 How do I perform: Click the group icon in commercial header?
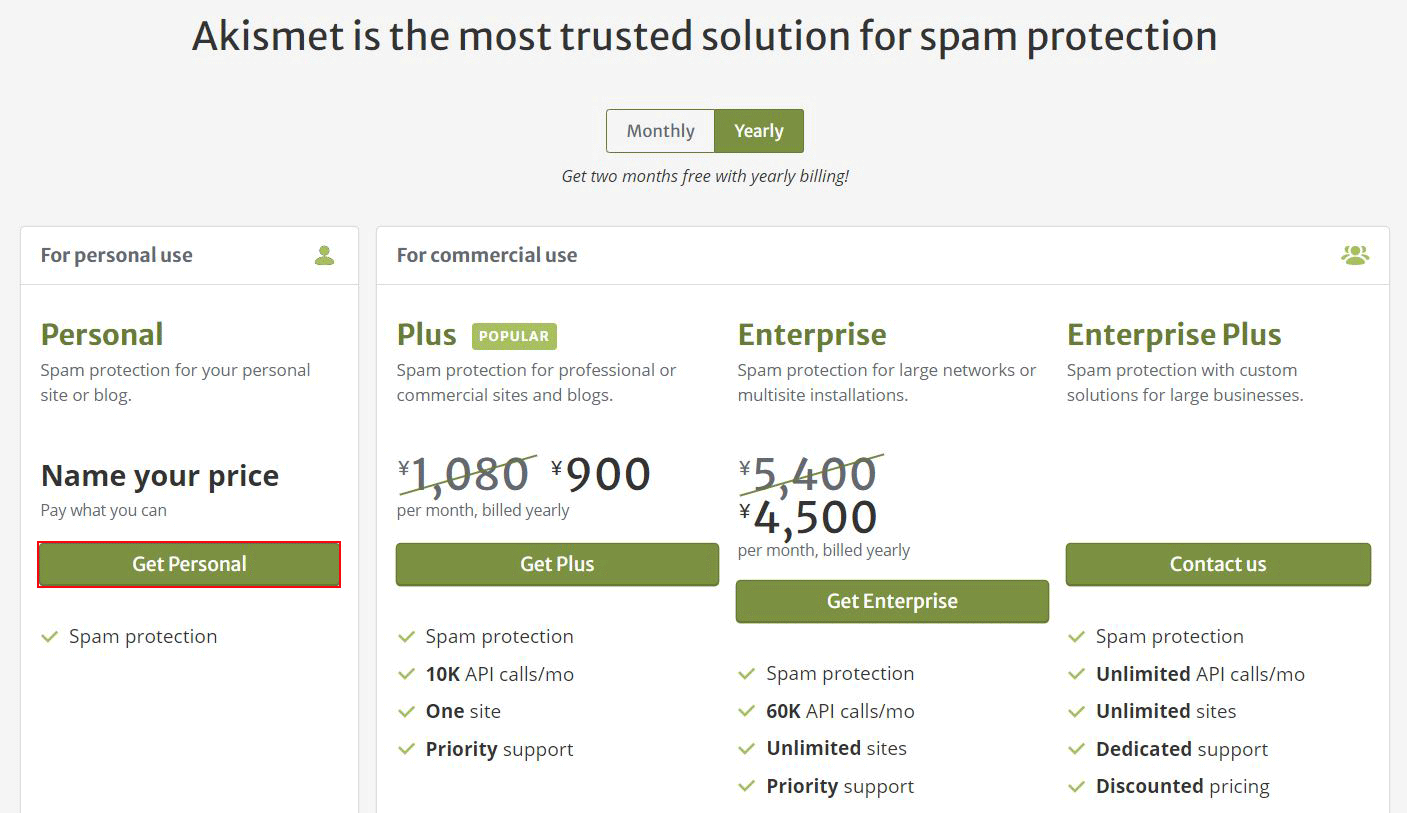[1355, 255]
